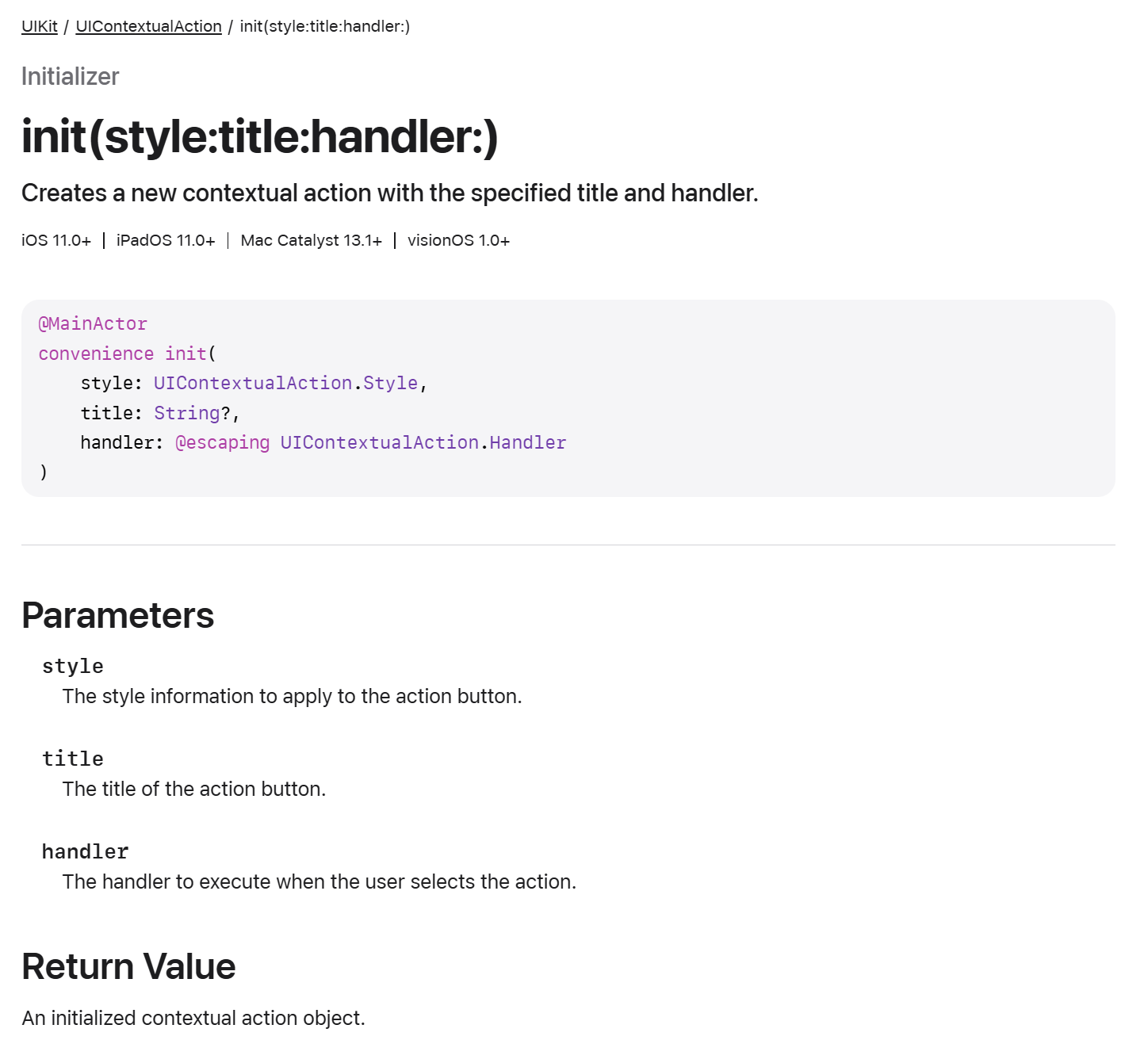The height and width of the screenshot is (1063, 1148).
Task: Click the iOS 11.0+ availability label
Action: (56, 240)
